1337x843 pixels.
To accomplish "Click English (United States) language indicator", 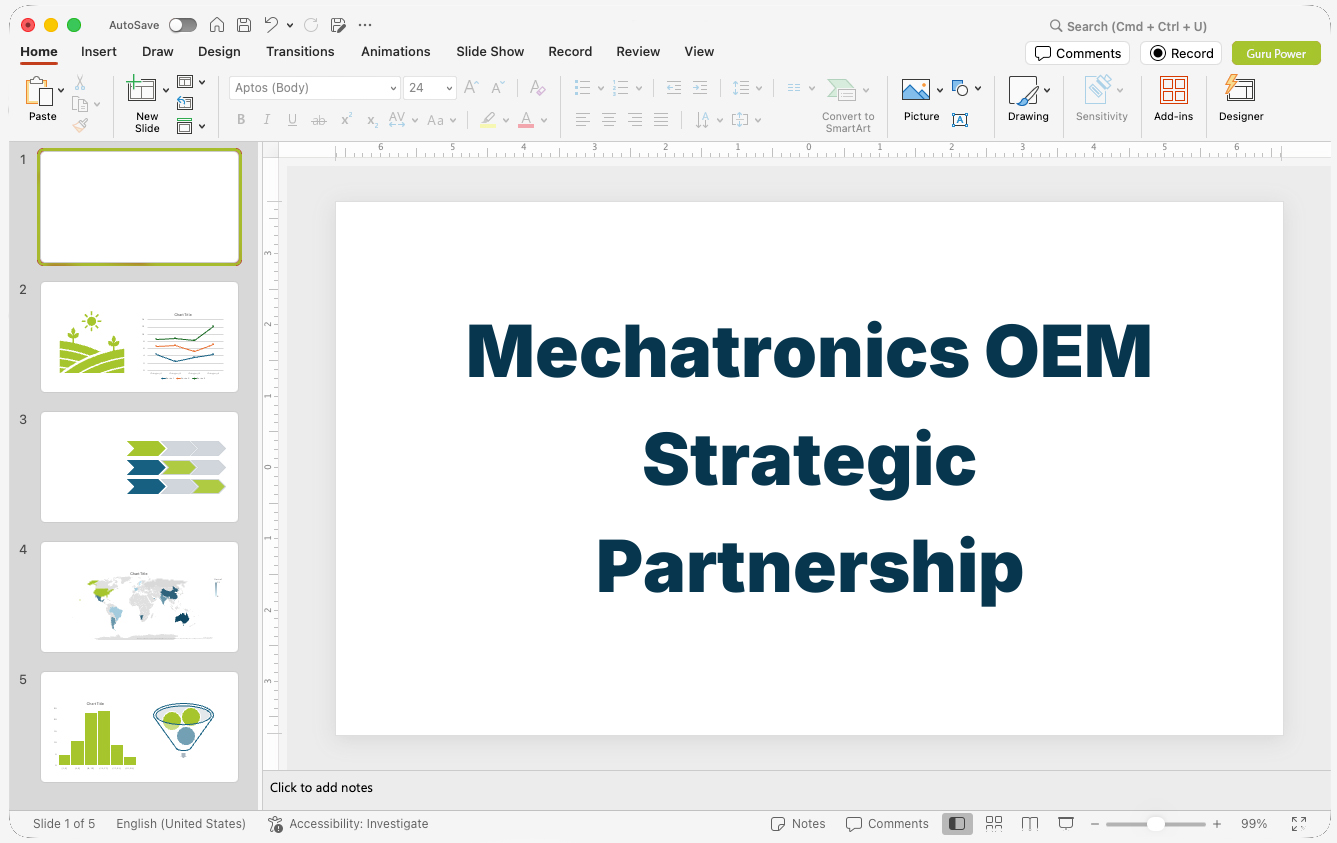I will click(181, 824).
